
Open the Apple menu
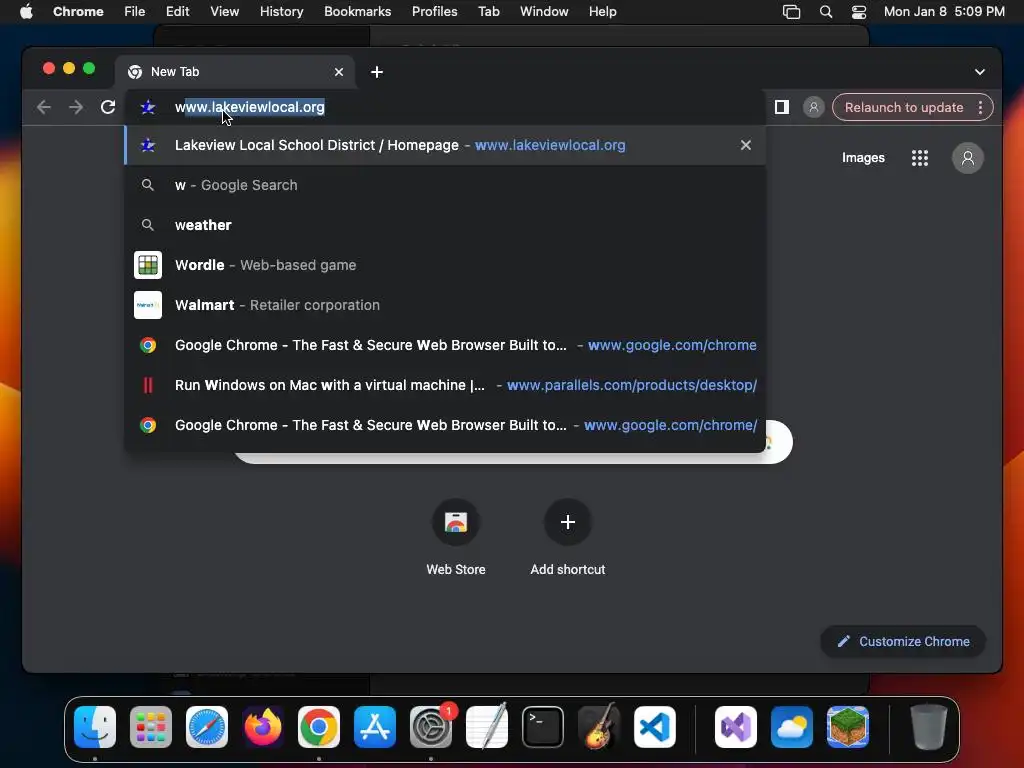point(26,12)
